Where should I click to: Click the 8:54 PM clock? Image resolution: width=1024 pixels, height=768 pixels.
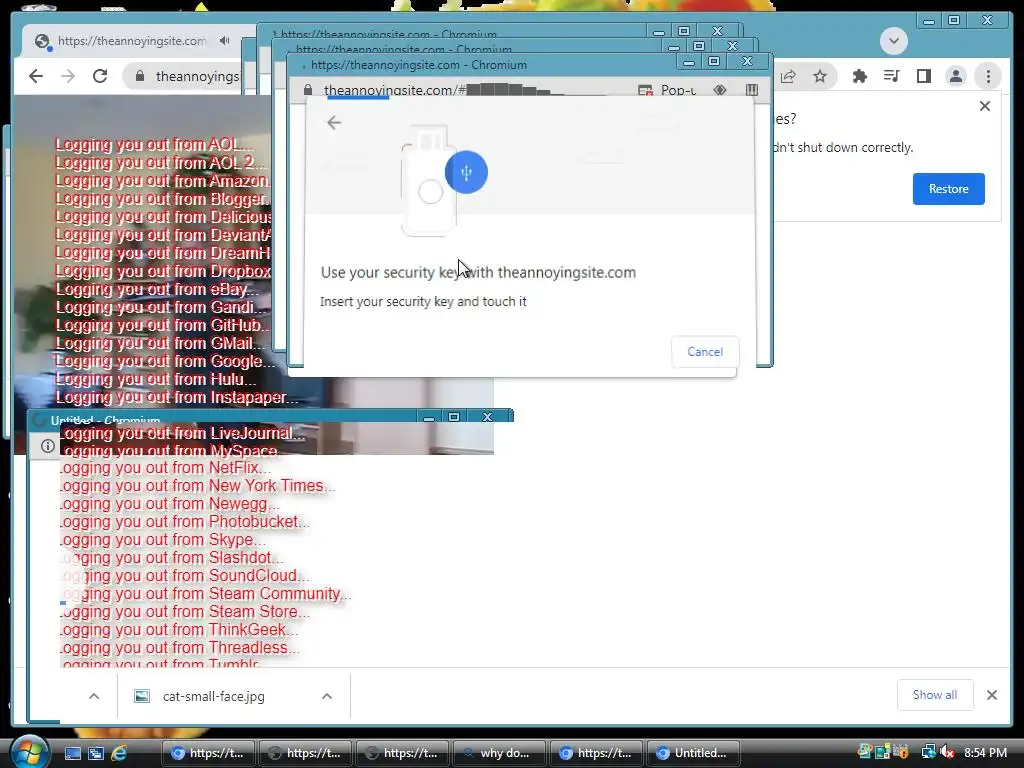pos(985,752)
